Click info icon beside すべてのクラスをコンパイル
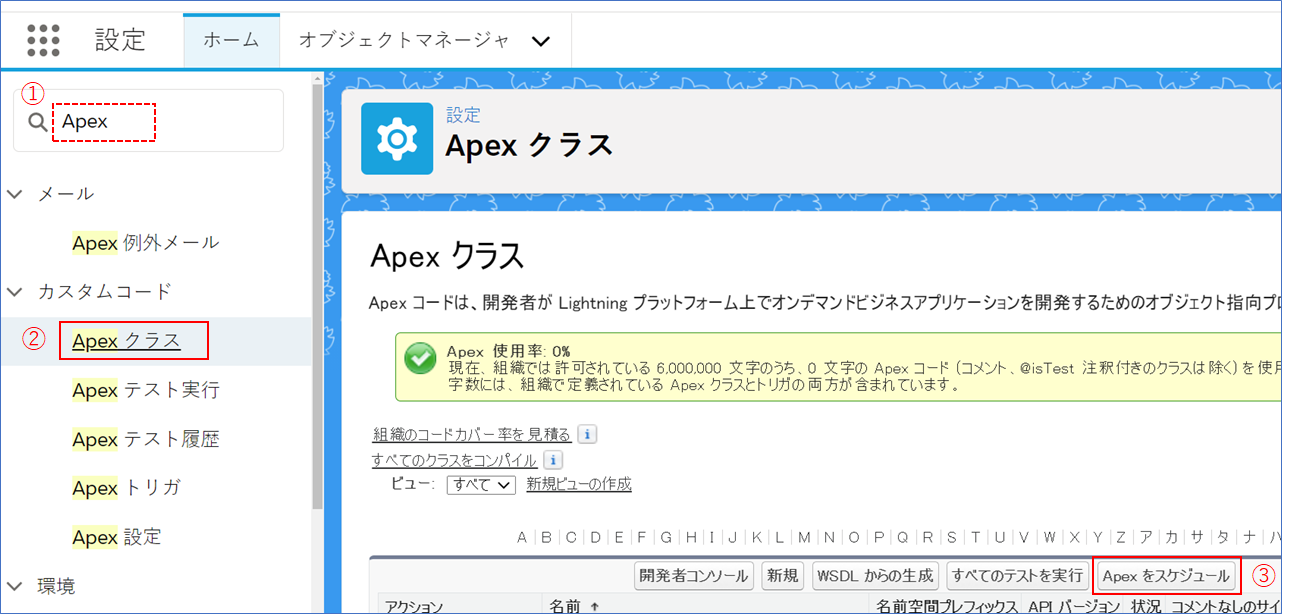Image resolution: width=1291 pixels, height=614 pixels. point(553,460)
